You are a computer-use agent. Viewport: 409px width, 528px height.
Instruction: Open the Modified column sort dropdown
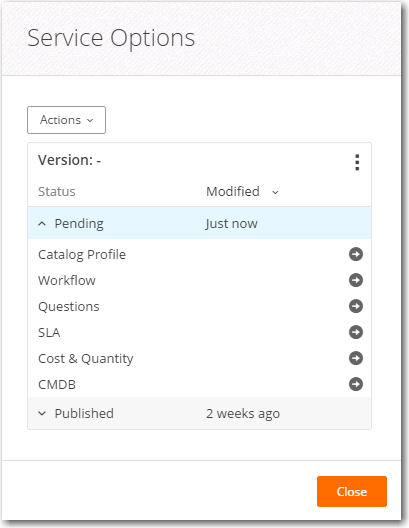coord(275,192)
